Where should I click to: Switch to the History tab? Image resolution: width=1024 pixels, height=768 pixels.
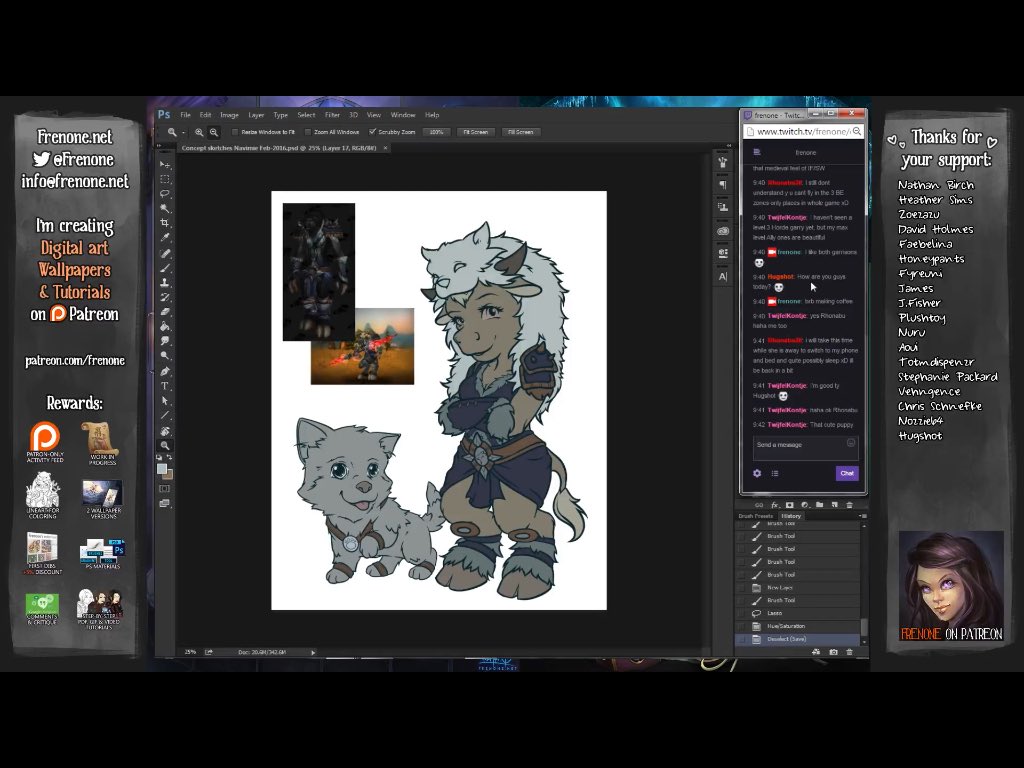(790, 516)
